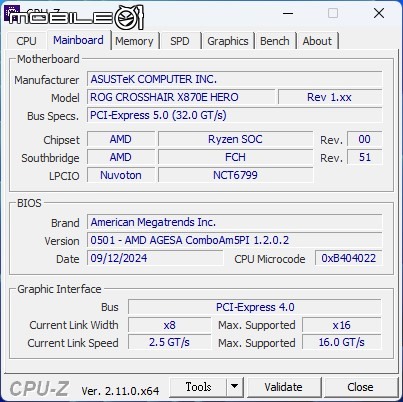Image resolution: width=403 pixels, height=402 pixels.
Task: Click the Rev 1.xx field
Action: click(x=330, y=97)
